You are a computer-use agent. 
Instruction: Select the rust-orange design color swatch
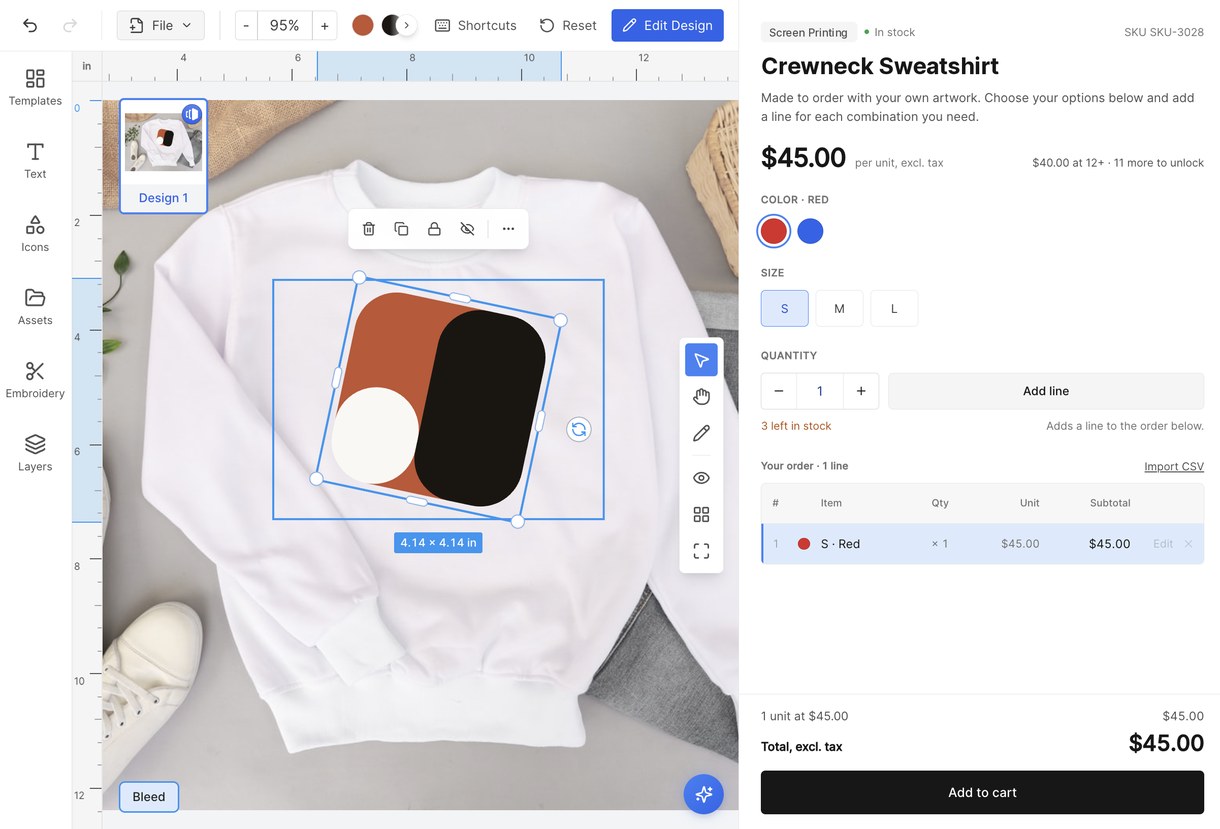click(363, 25)
